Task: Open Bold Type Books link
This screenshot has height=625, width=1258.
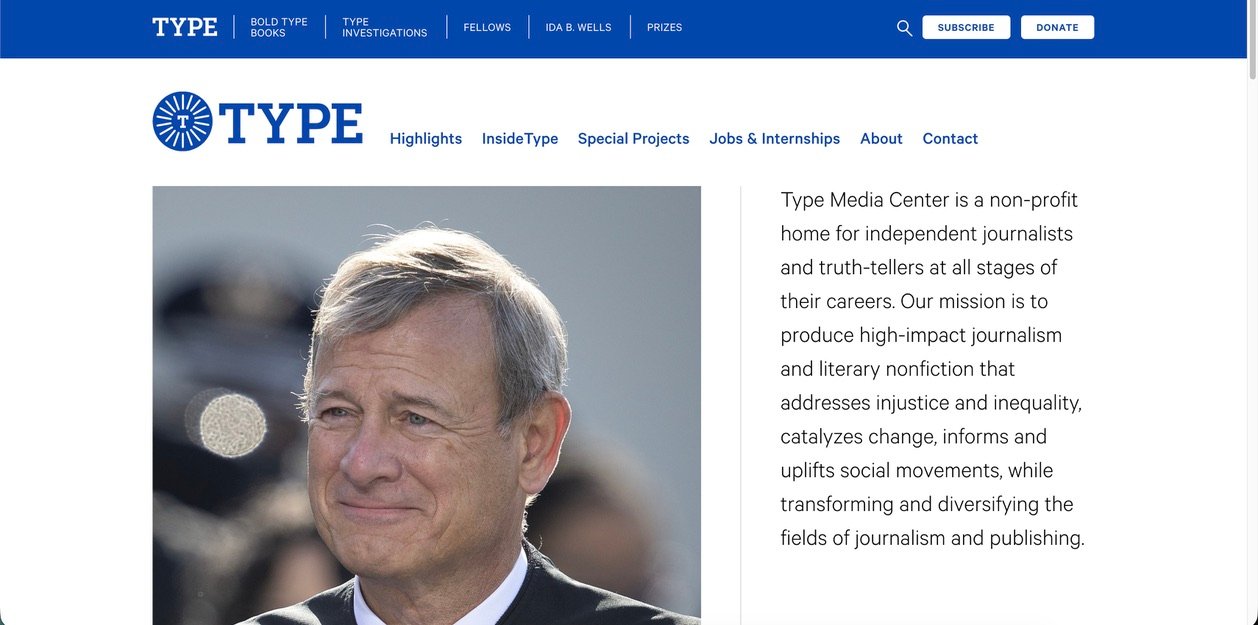Action: point(279,26)
